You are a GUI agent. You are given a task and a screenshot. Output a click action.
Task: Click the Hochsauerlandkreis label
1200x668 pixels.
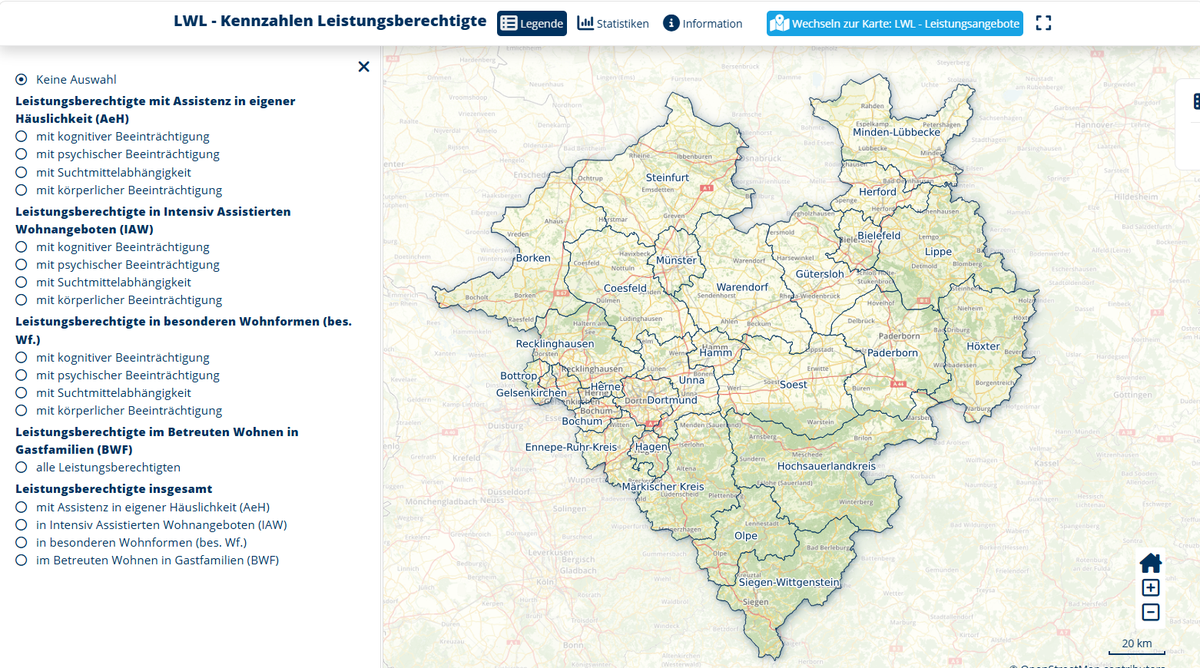[x=827, y=467]
